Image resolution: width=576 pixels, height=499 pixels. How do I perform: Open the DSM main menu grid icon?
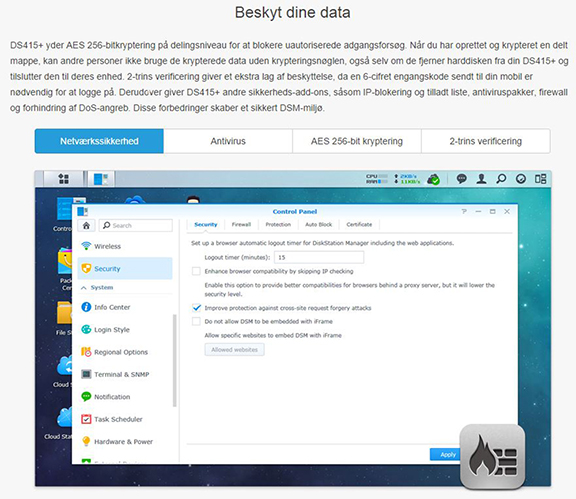tap(64, 179)
